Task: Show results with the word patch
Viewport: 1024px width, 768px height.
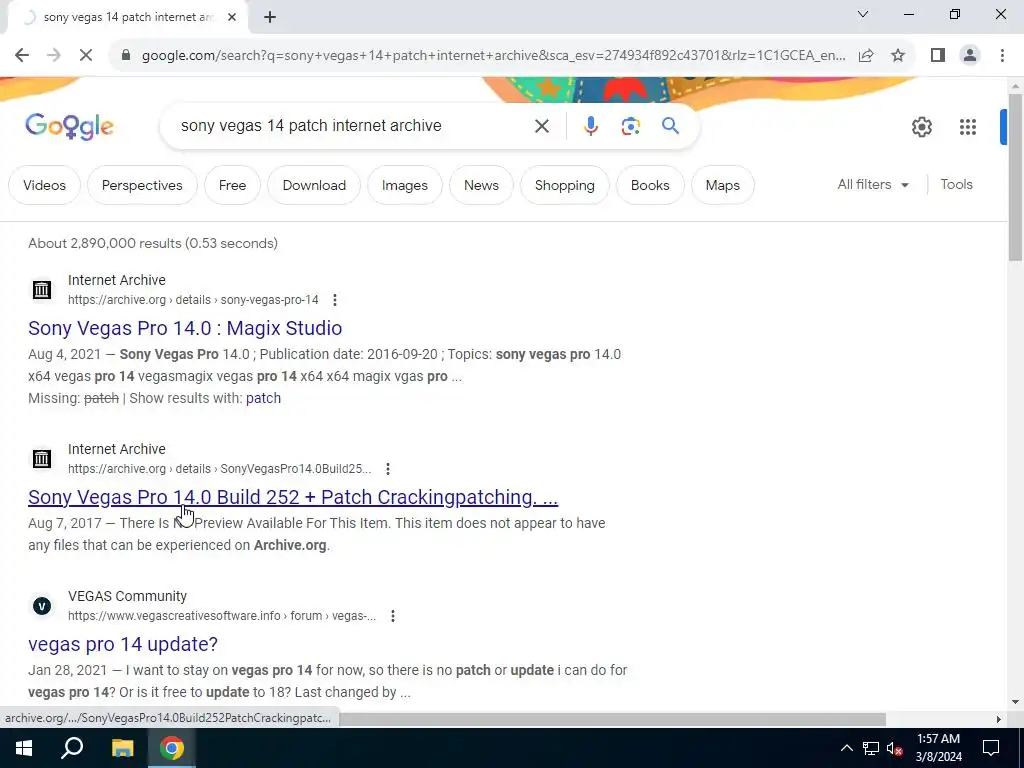Action: tap(263, 398)
